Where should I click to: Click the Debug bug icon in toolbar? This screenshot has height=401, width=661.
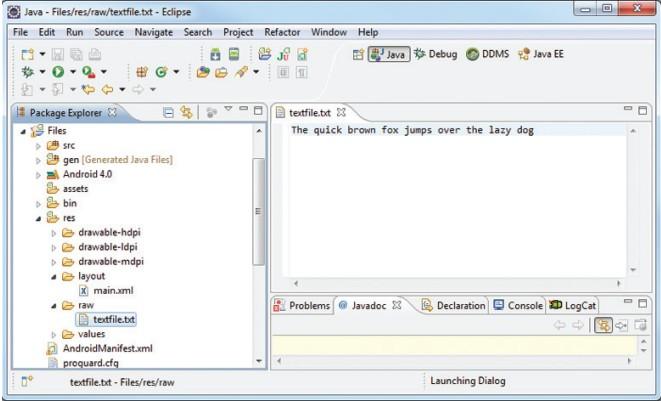28,72
